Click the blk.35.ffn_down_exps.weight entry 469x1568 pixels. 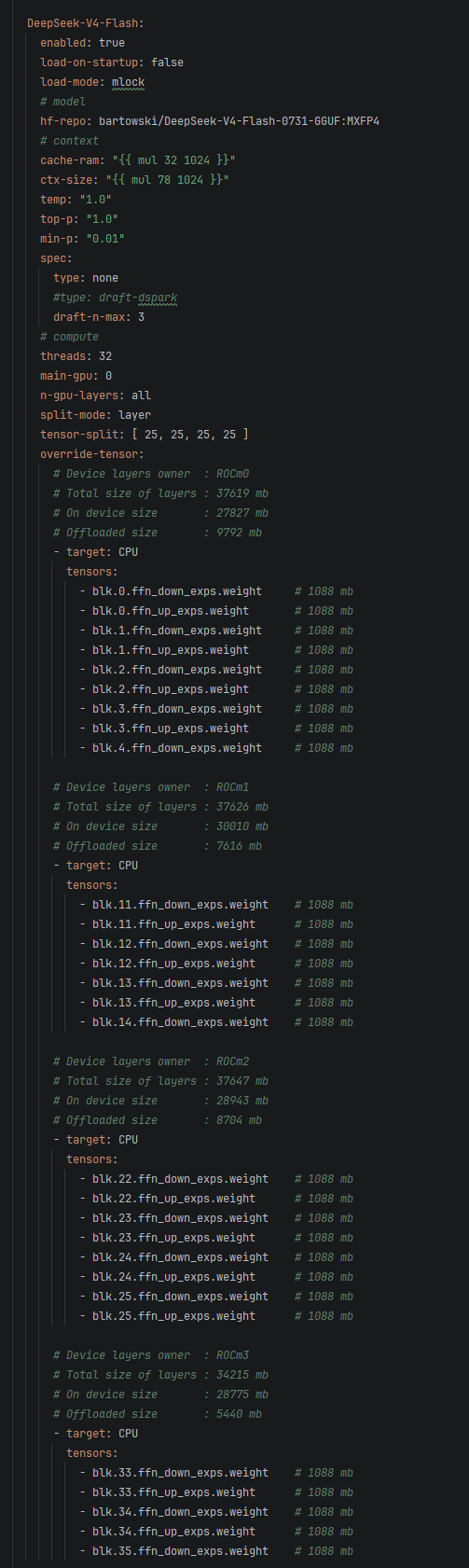[x=180, y=1551]
